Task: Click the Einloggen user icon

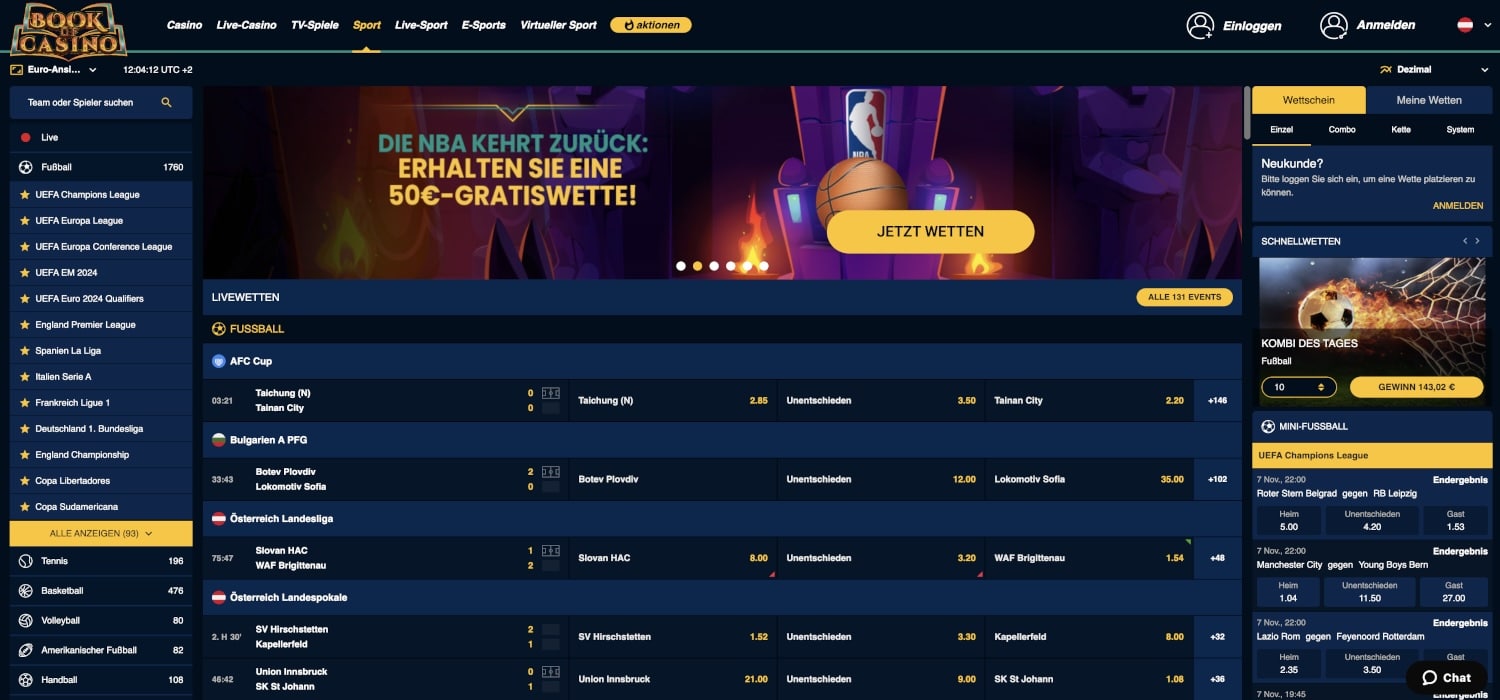Action: click(x=1200, y=26)
